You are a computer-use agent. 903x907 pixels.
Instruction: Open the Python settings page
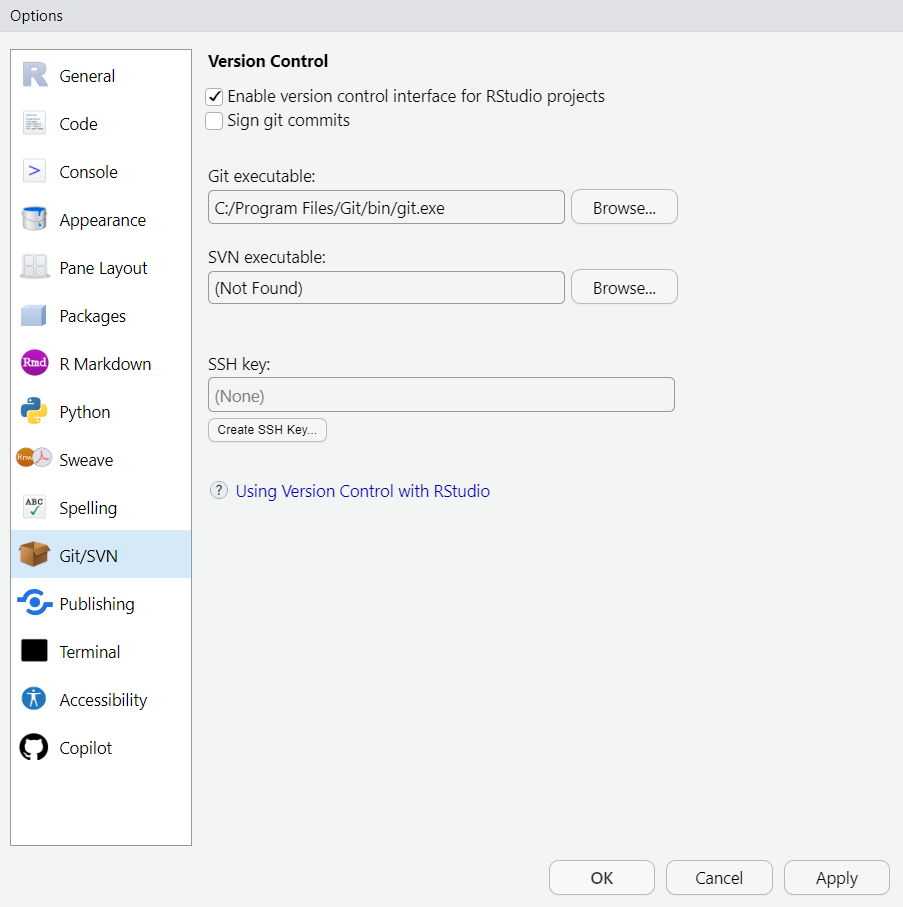click(101, 412)
